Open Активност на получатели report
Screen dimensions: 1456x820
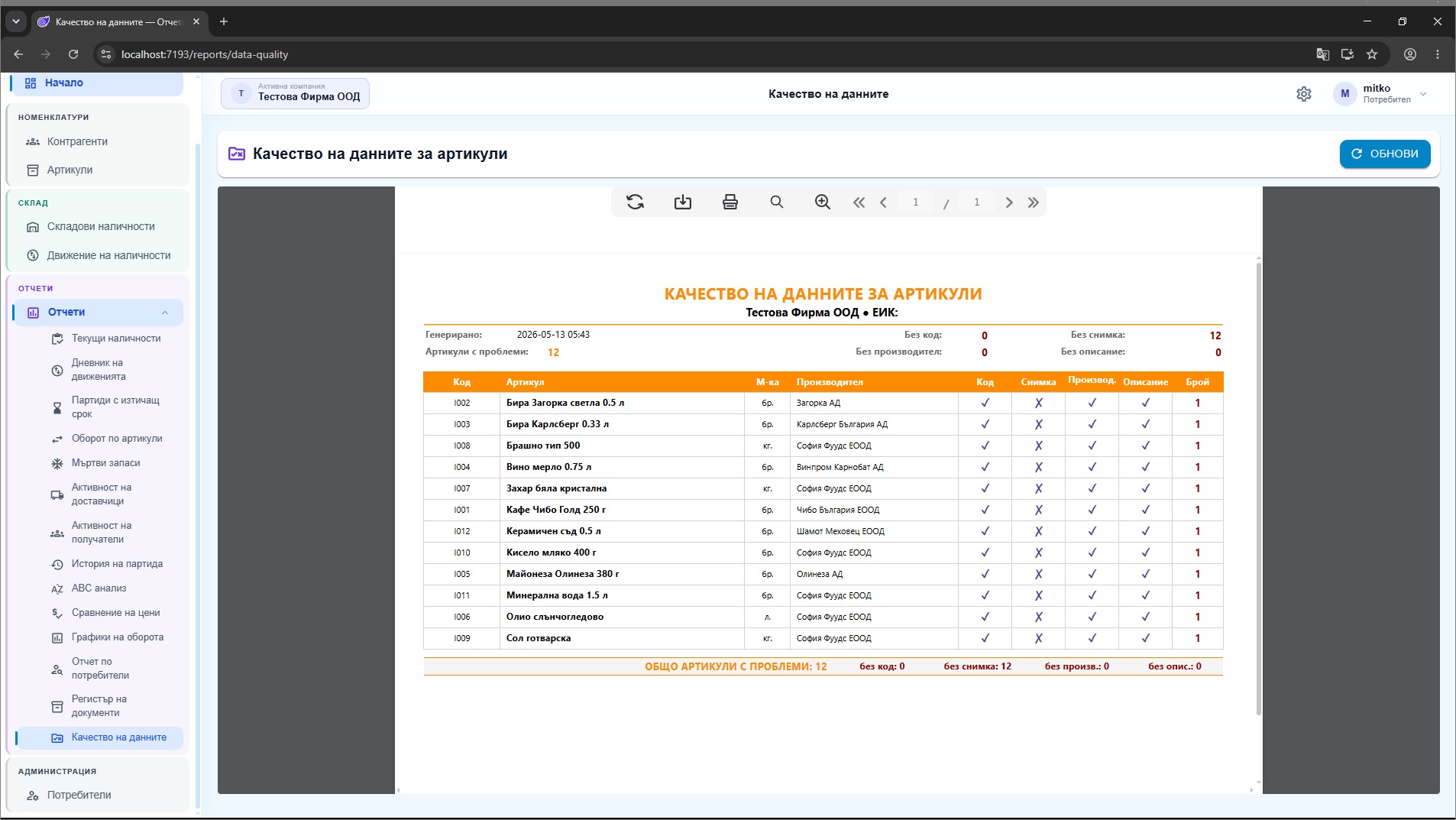[107, 533]
